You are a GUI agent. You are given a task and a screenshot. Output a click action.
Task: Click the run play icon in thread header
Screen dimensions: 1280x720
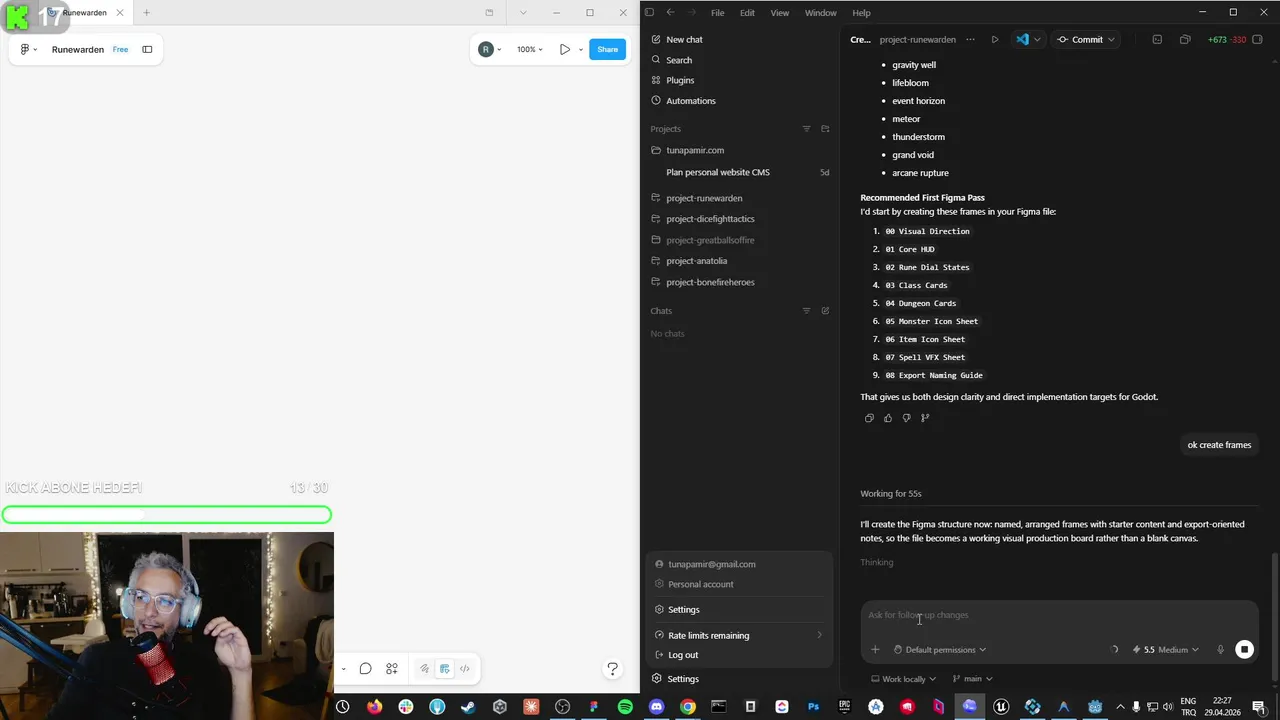(994, 40)
